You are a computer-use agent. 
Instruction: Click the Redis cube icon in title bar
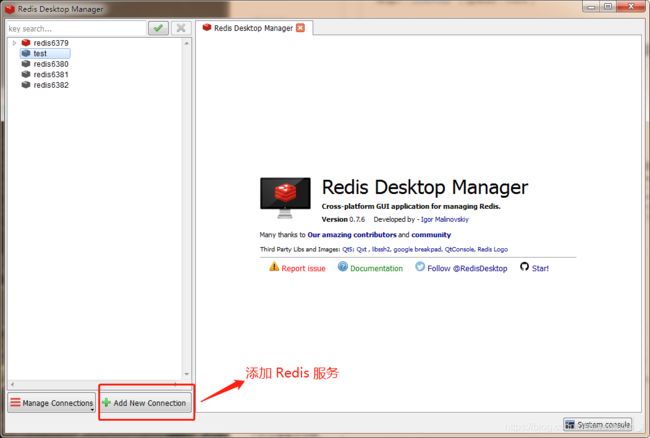(10, 9)
